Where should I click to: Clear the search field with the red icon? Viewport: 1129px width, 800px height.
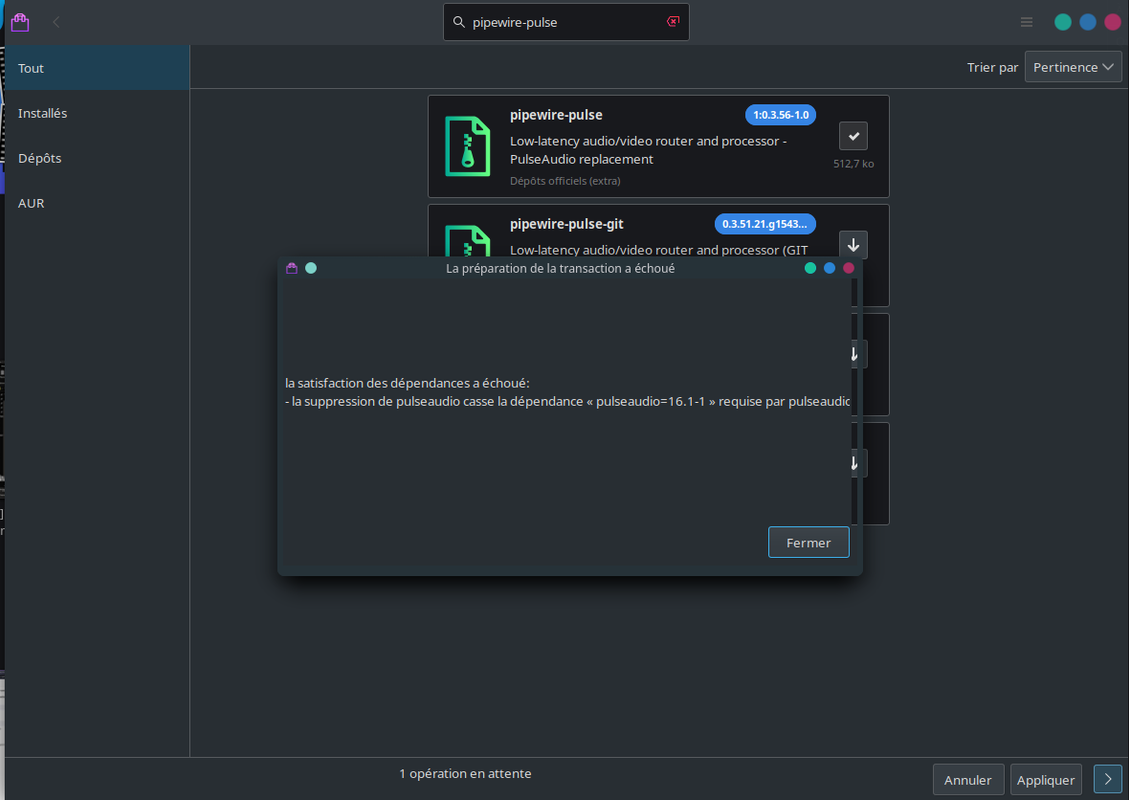pyautogui.click(x=673, y=22)
